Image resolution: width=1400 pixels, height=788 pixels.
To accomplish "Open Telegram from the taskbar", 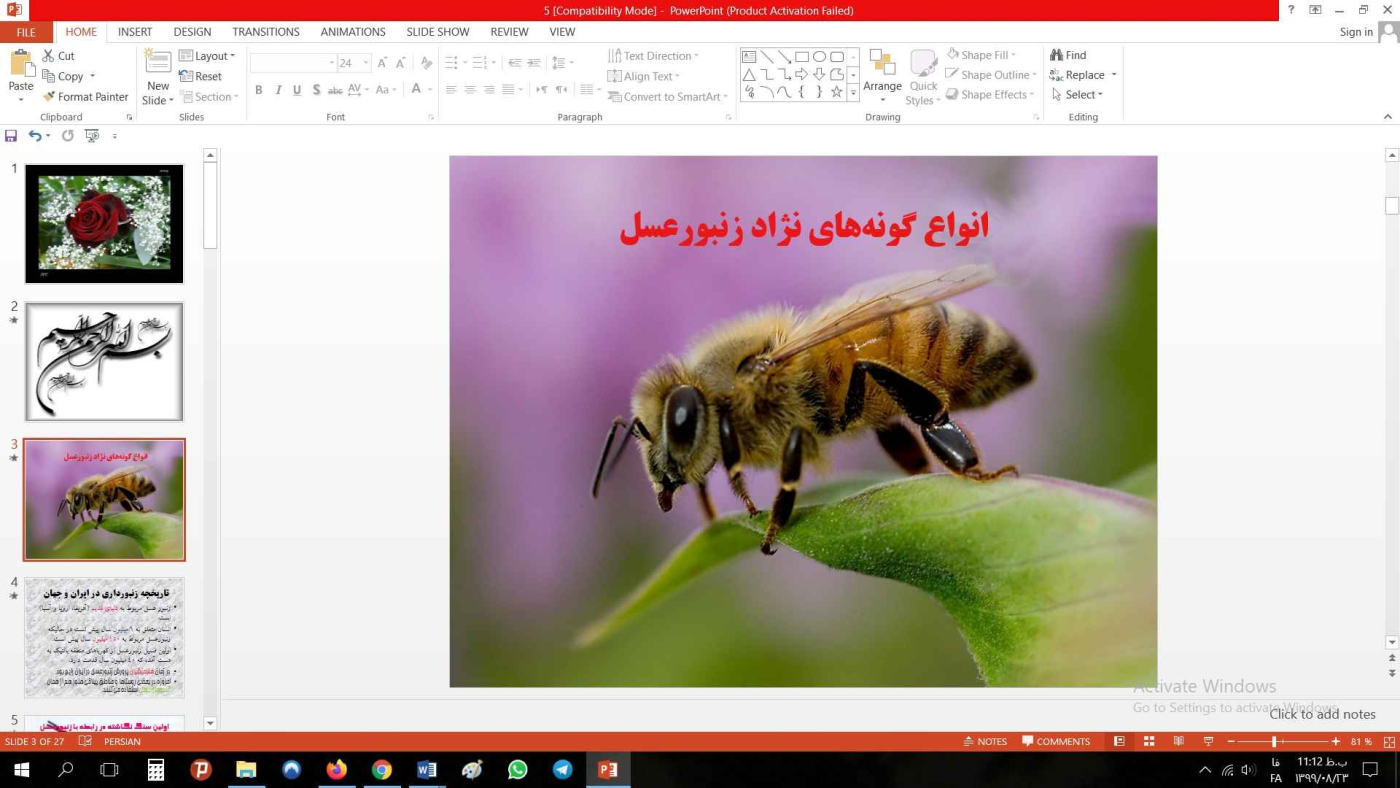I will coord(563,770).
